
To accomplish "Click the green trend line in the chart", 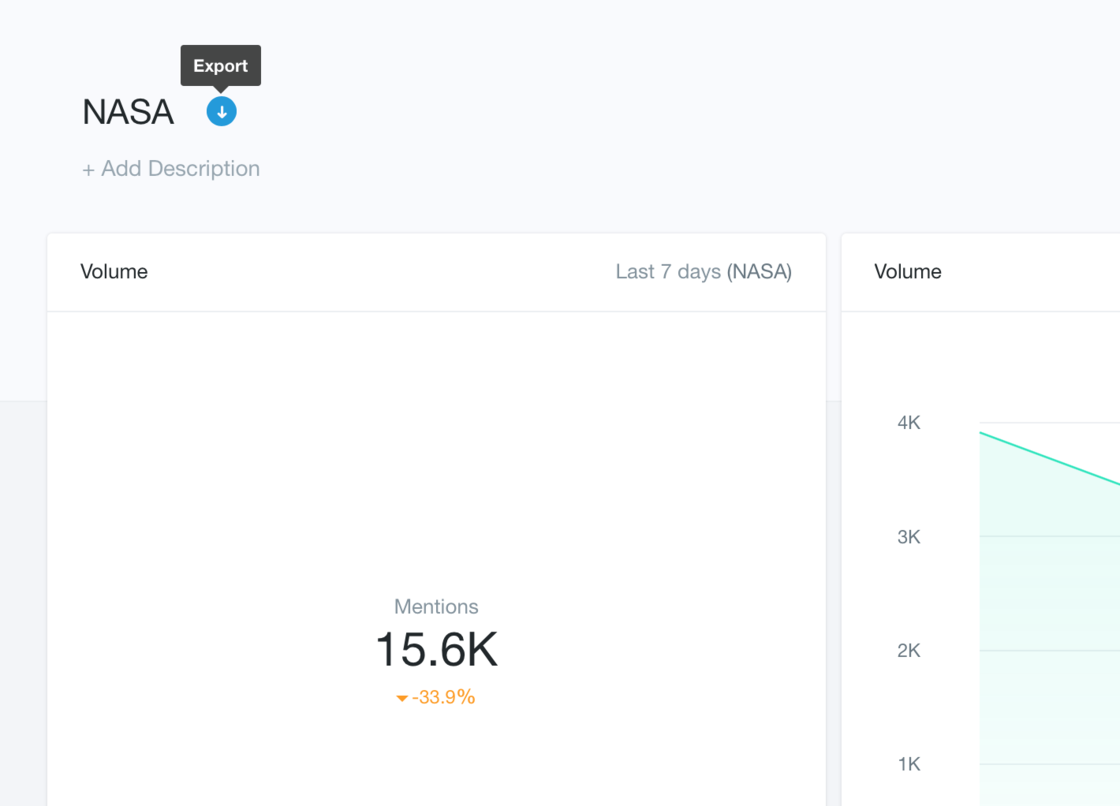I will (x=1050, y=458).
